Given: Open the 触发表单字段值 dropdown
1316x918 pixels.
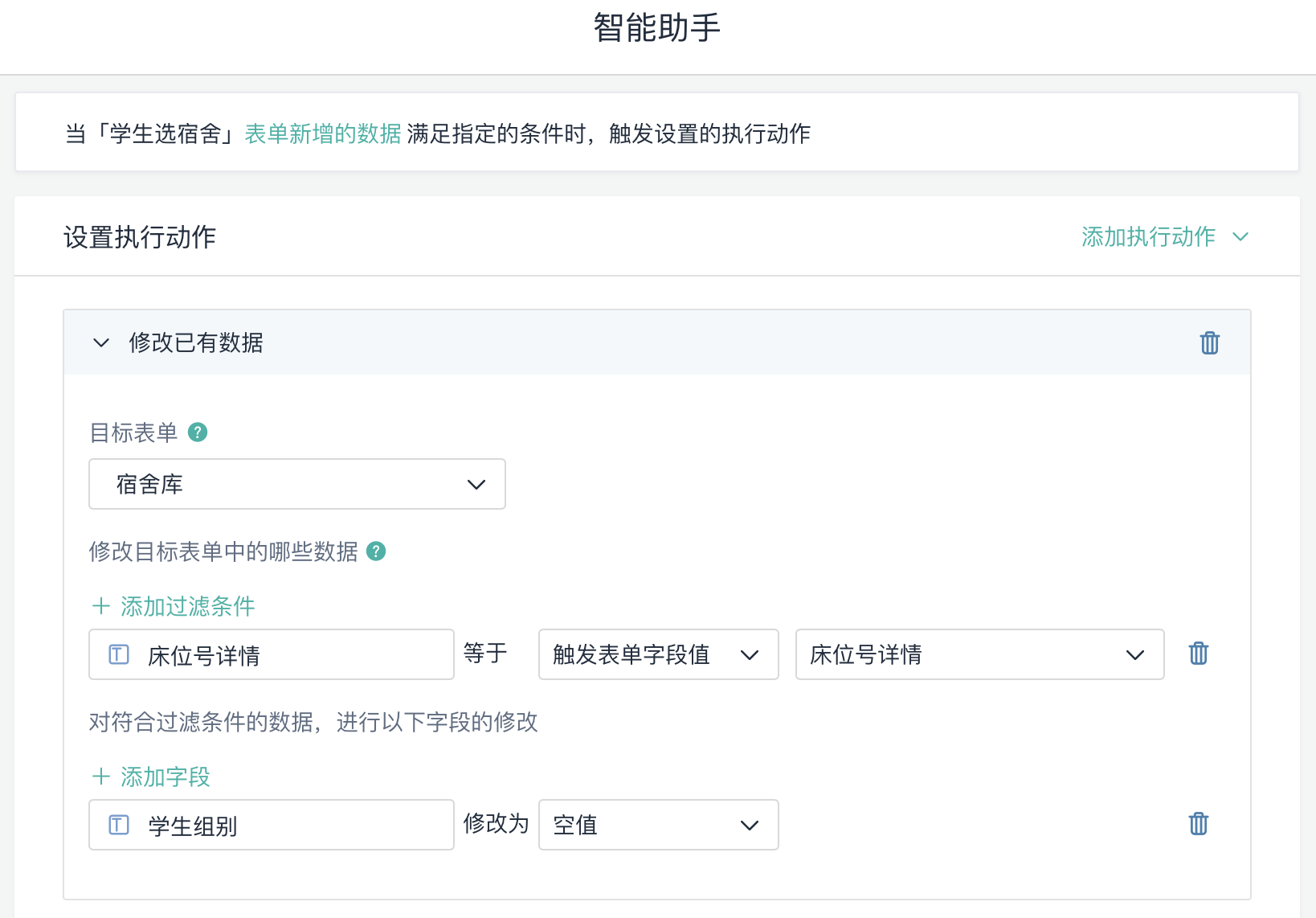Looking at the screenshot, I should point(658,654).
